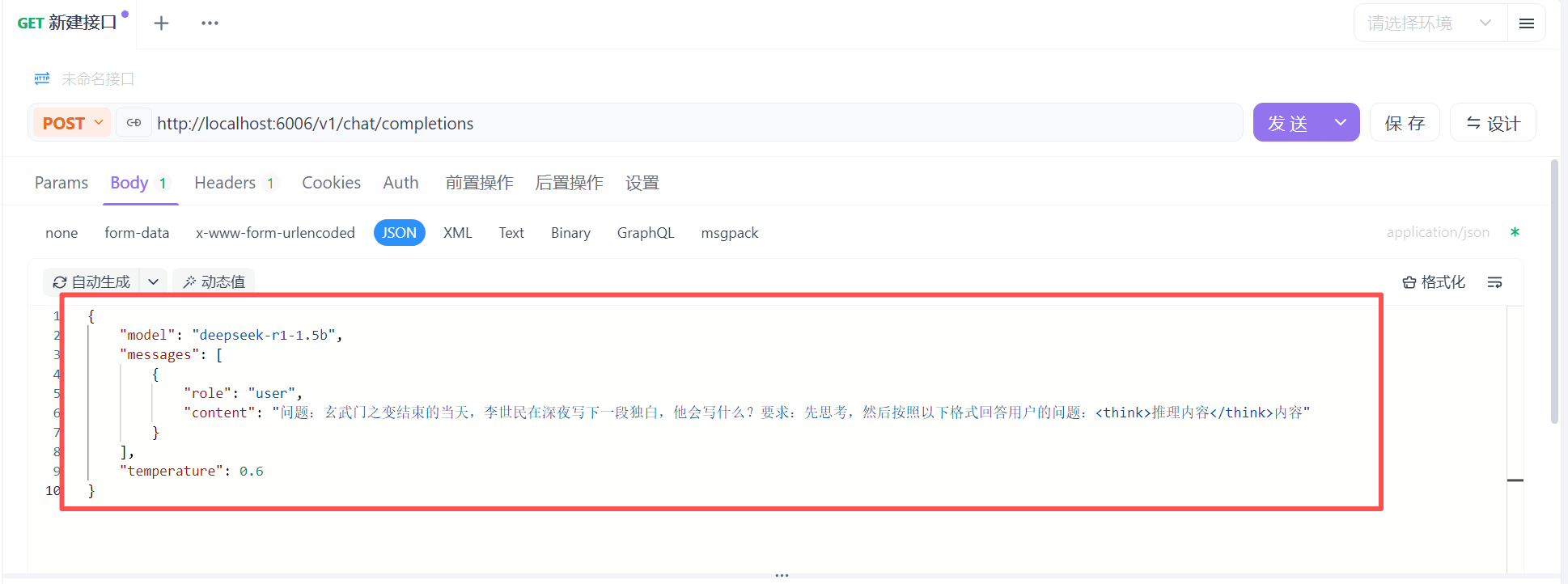Click the 自动生成 refresh icon button

[91, 282]
